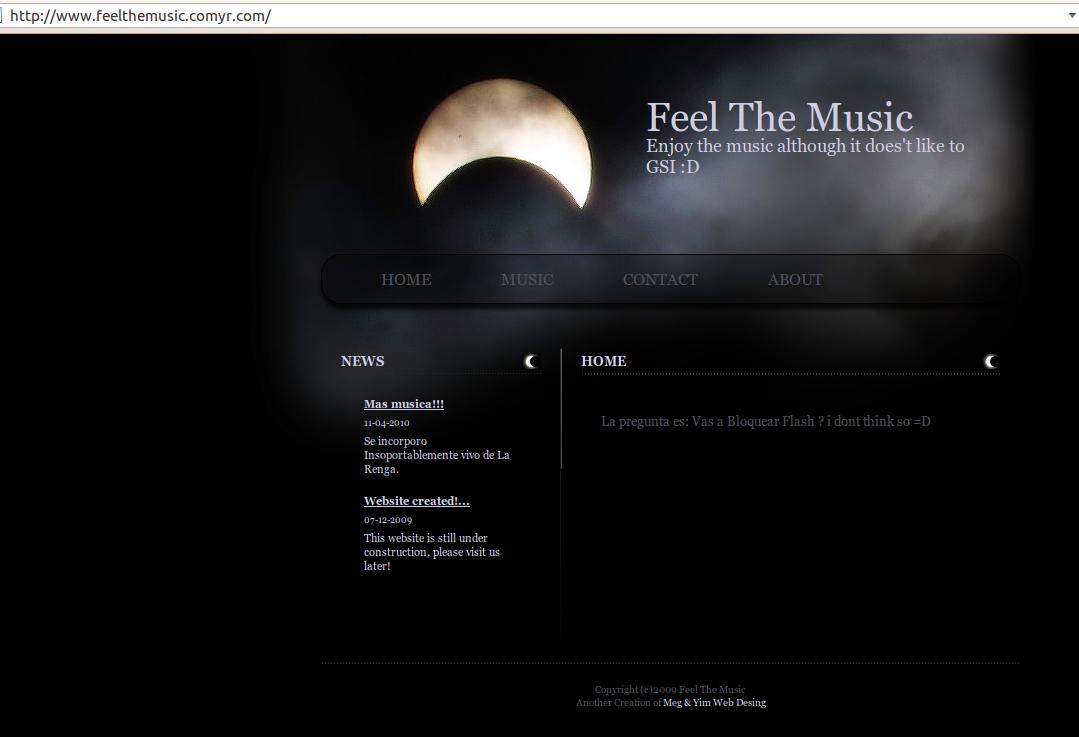The width and height of the screenshot is (1079, 737).
Task: Open the address bar history dropdown arrow
Action: [x=1071, y=16]
